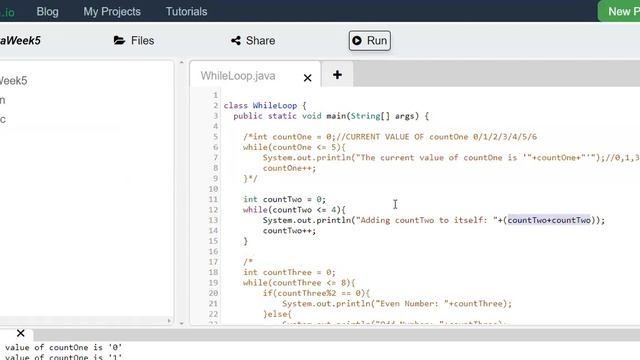This screenshot has width=640, height=360.
Task: Click line 6 'while(countOne <= 5){'
Action: tap(294, 147)
